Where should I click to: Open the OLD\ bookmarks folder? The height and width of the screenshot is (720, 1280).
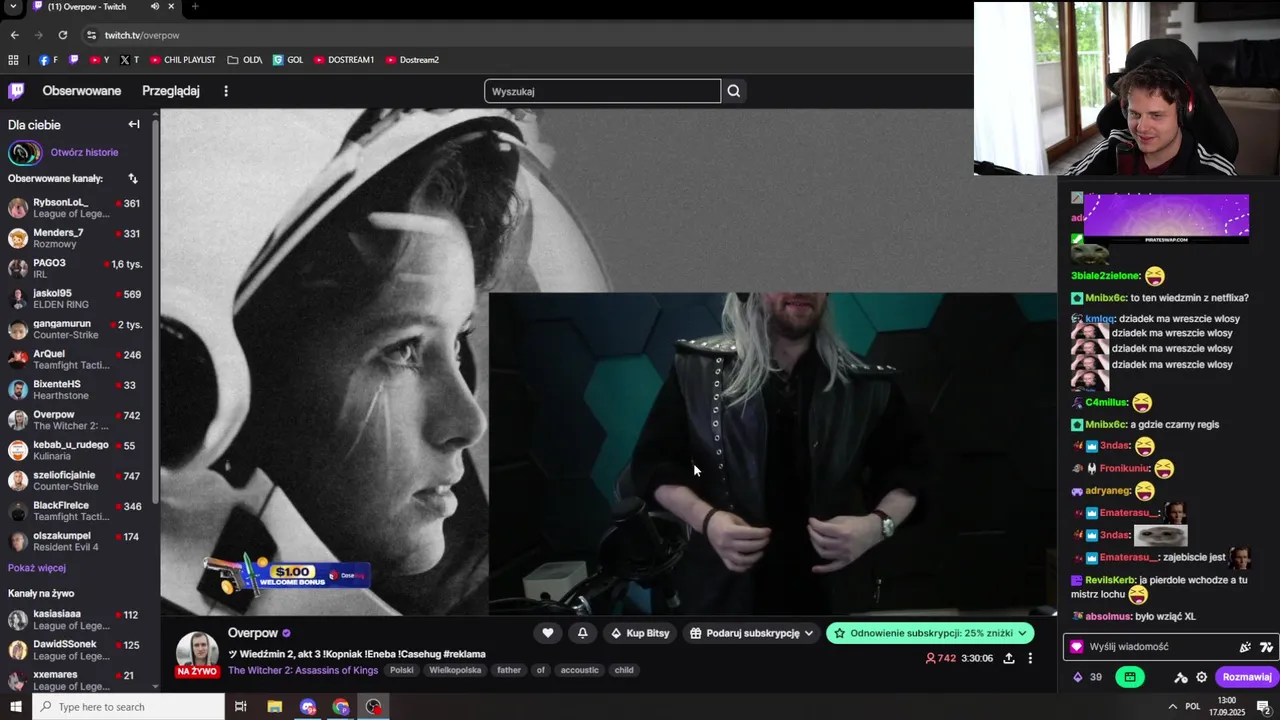(245, 60)
